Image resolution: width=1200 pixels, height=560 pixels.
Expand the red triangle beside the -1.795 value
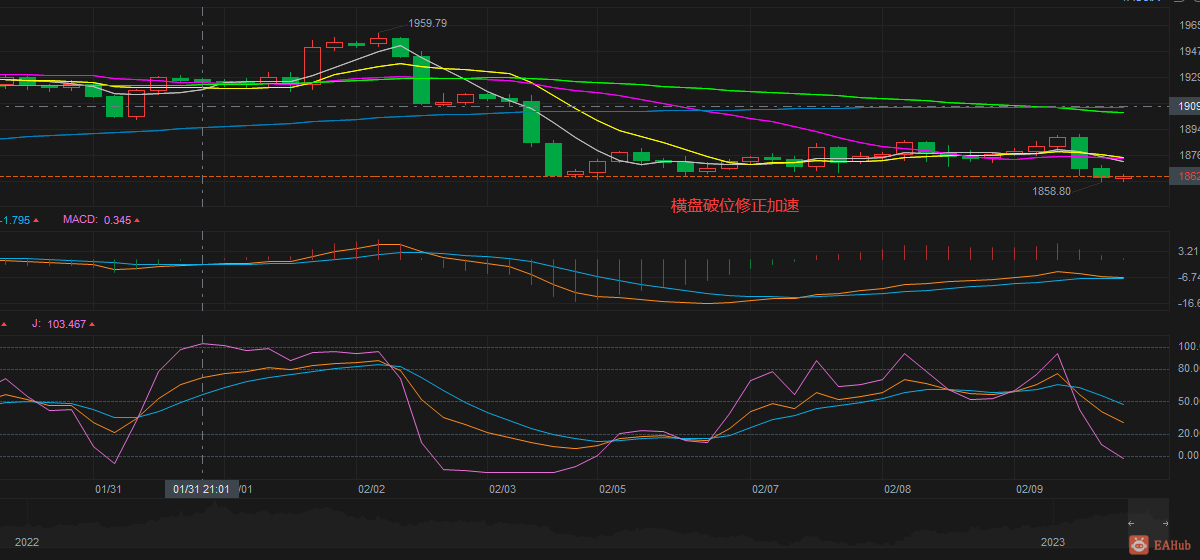point(35,220)
